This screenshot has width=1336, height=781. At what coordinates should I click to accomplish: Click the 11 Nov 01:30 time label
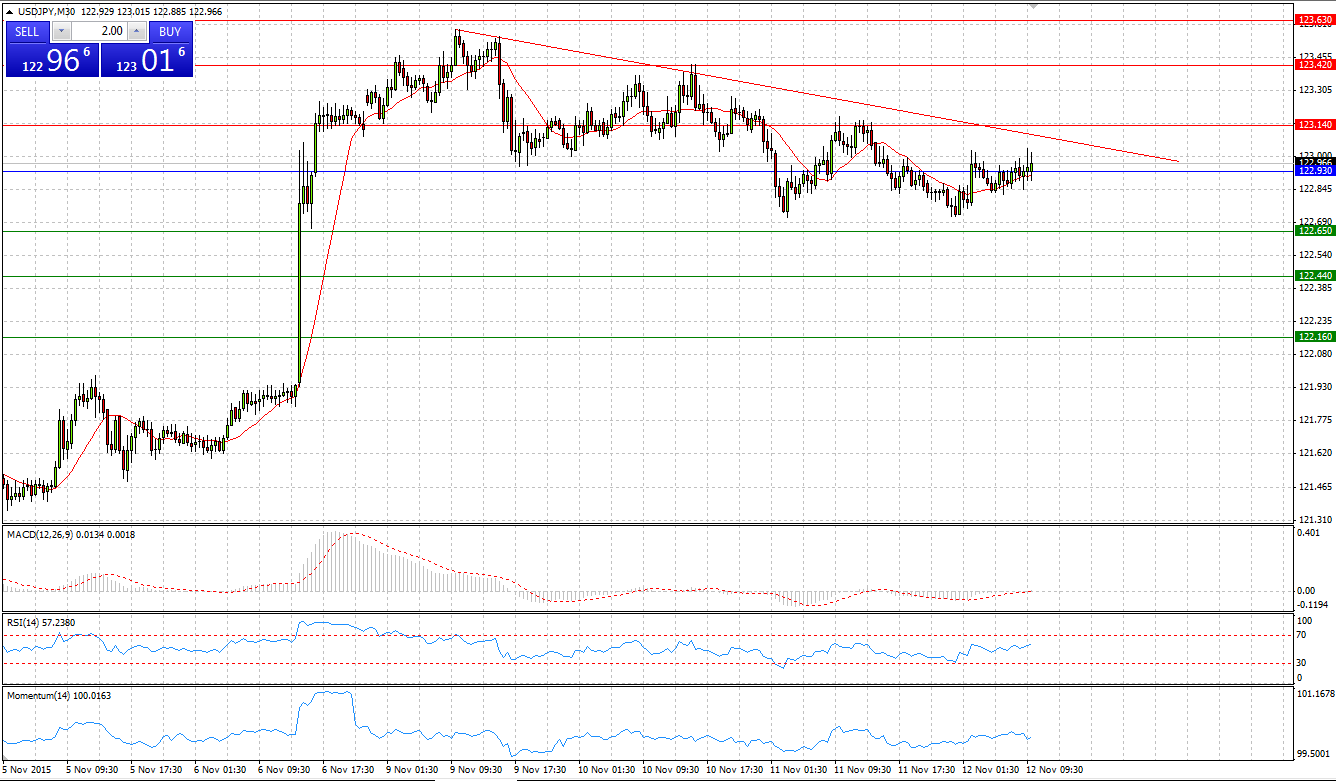[x=797, y=770]
